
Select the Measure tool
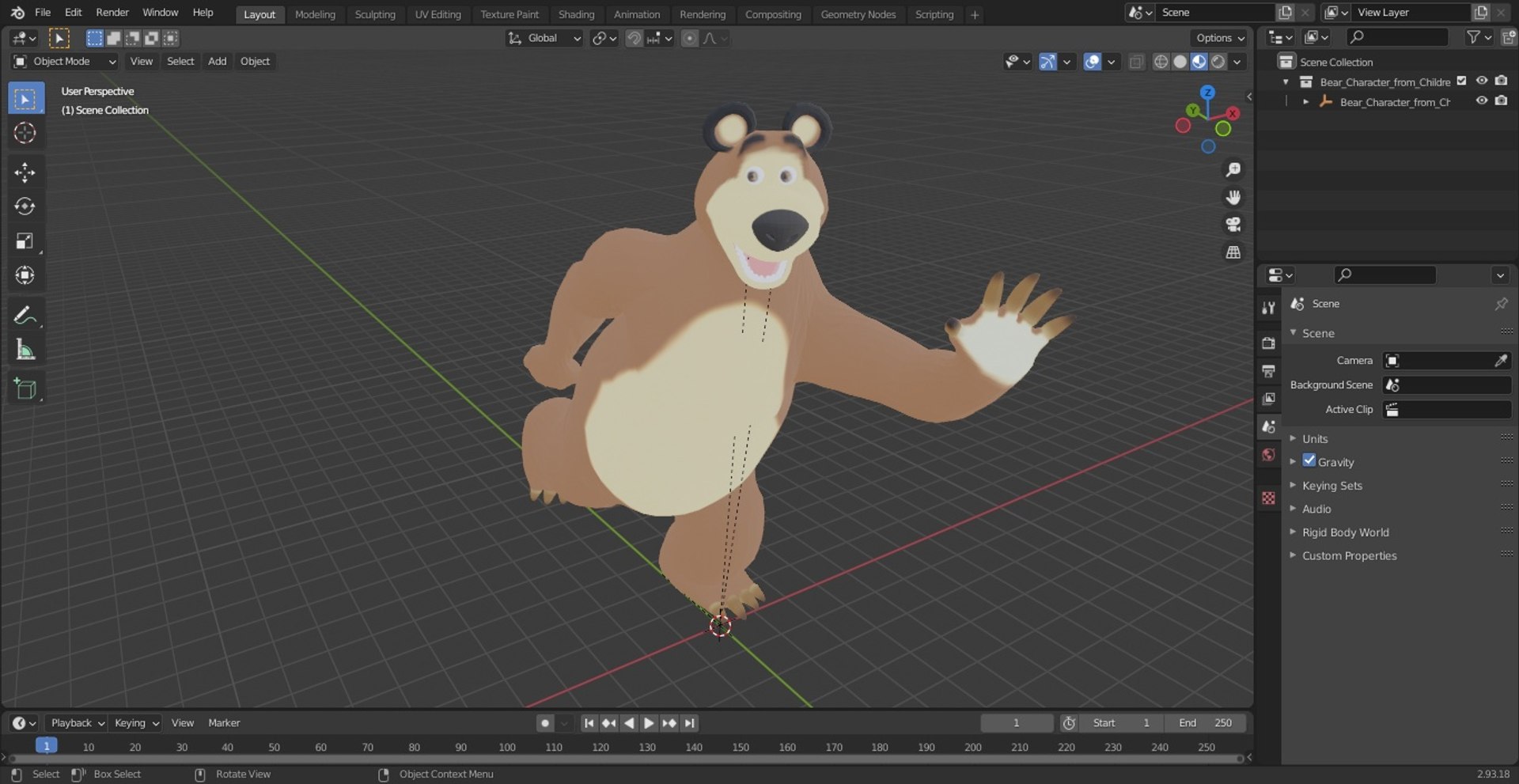(x=25, y=350)
